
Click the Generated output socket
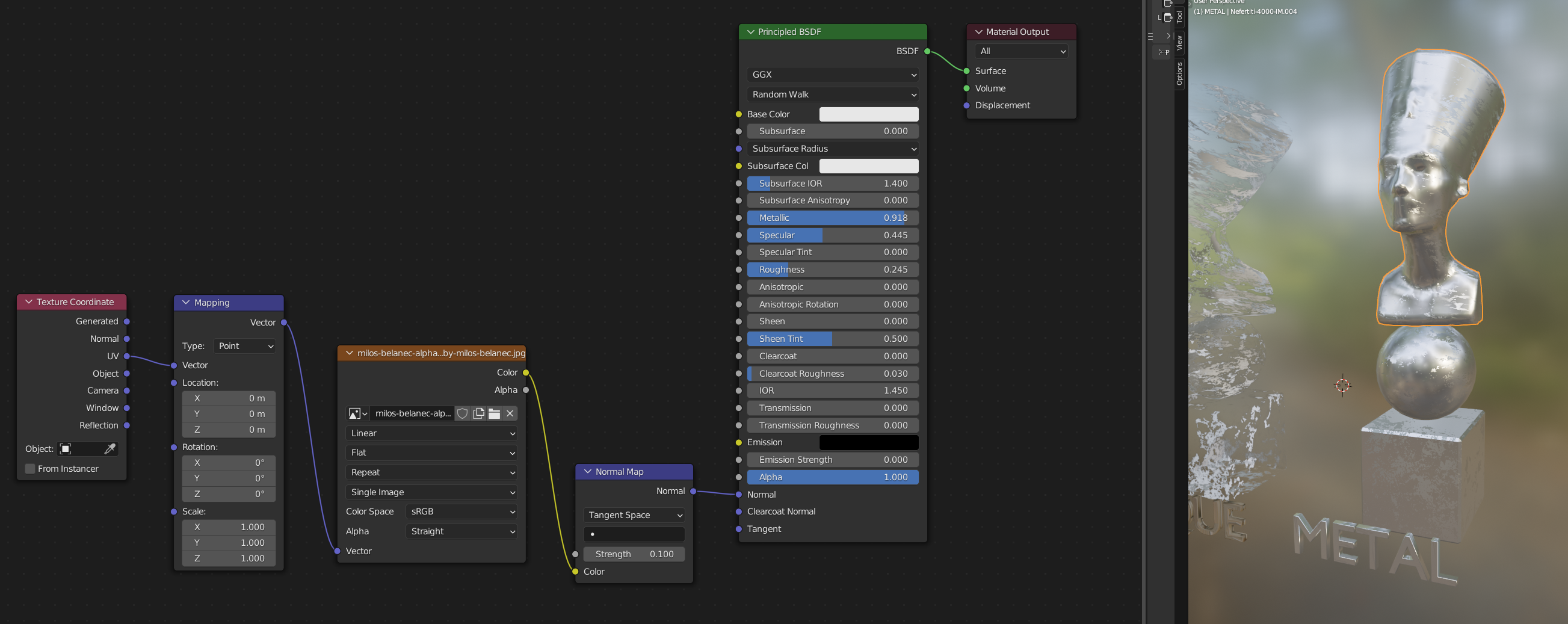click(x=126, y=321)
